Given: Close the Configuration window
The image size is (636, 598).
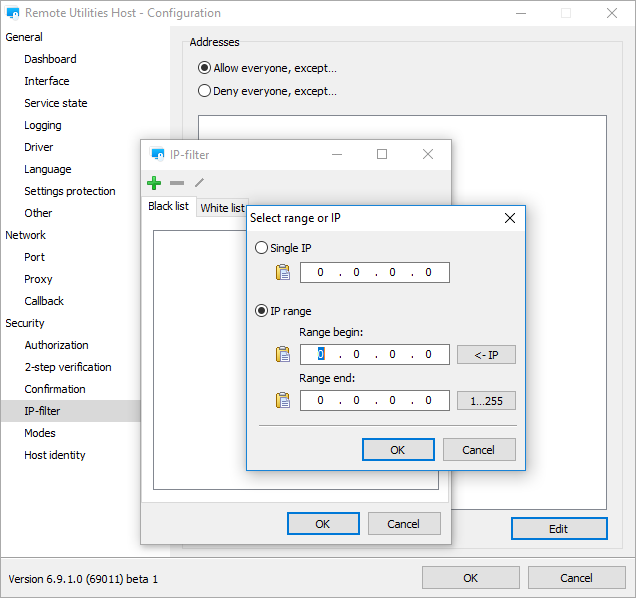Looking at the screenshot, I should pos(612,13).
